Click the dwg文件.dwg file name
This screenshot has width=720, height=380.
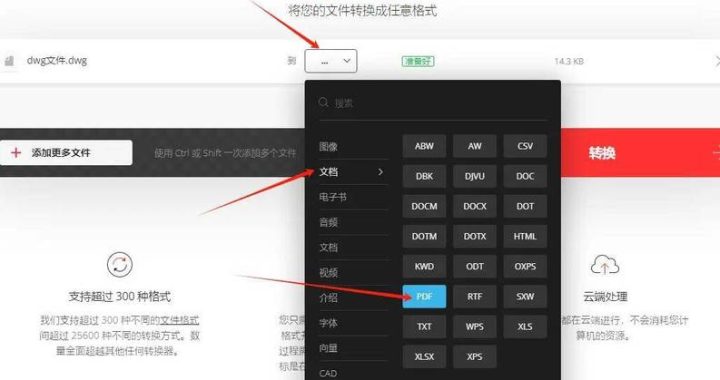point(57,61)
